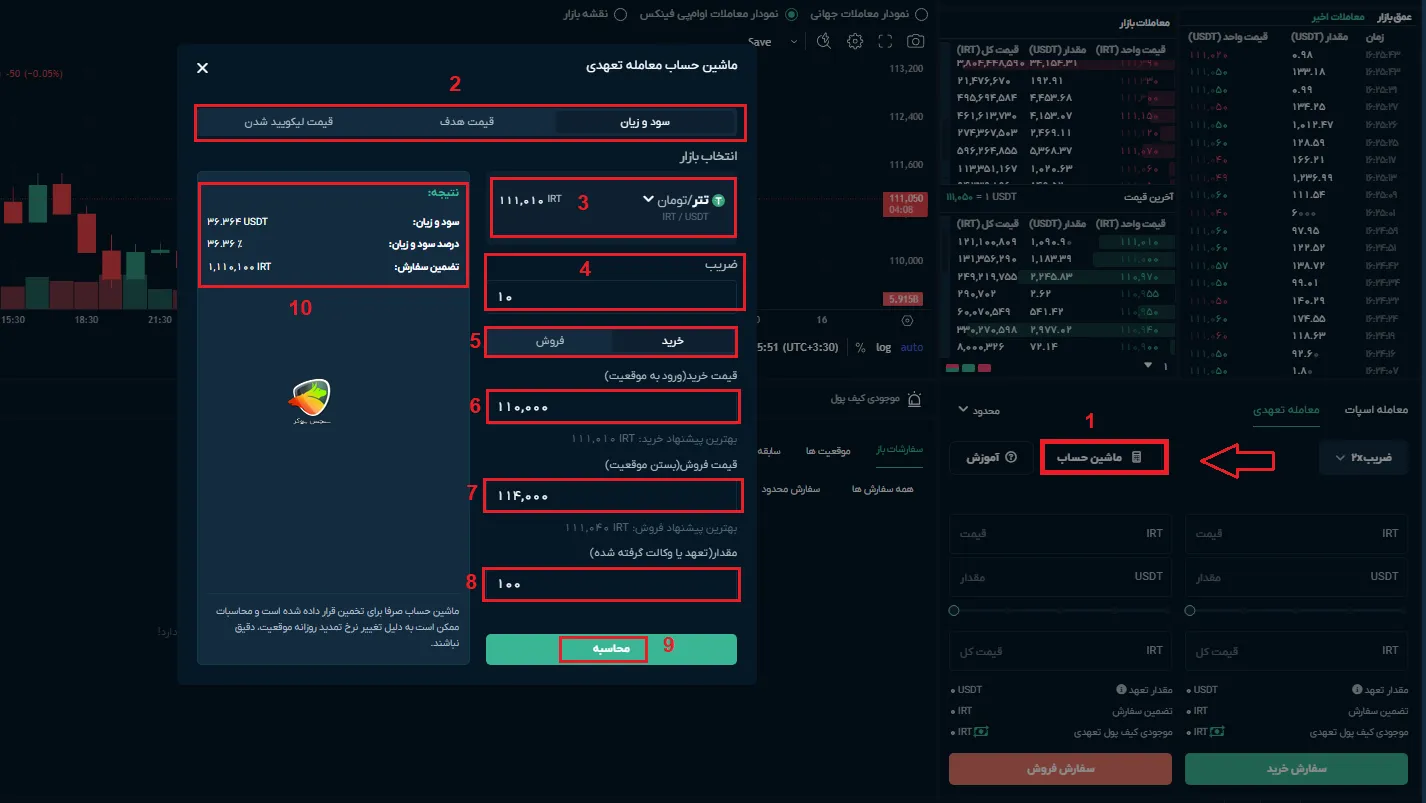Close the futures calculator dialog

coord(203,68)
